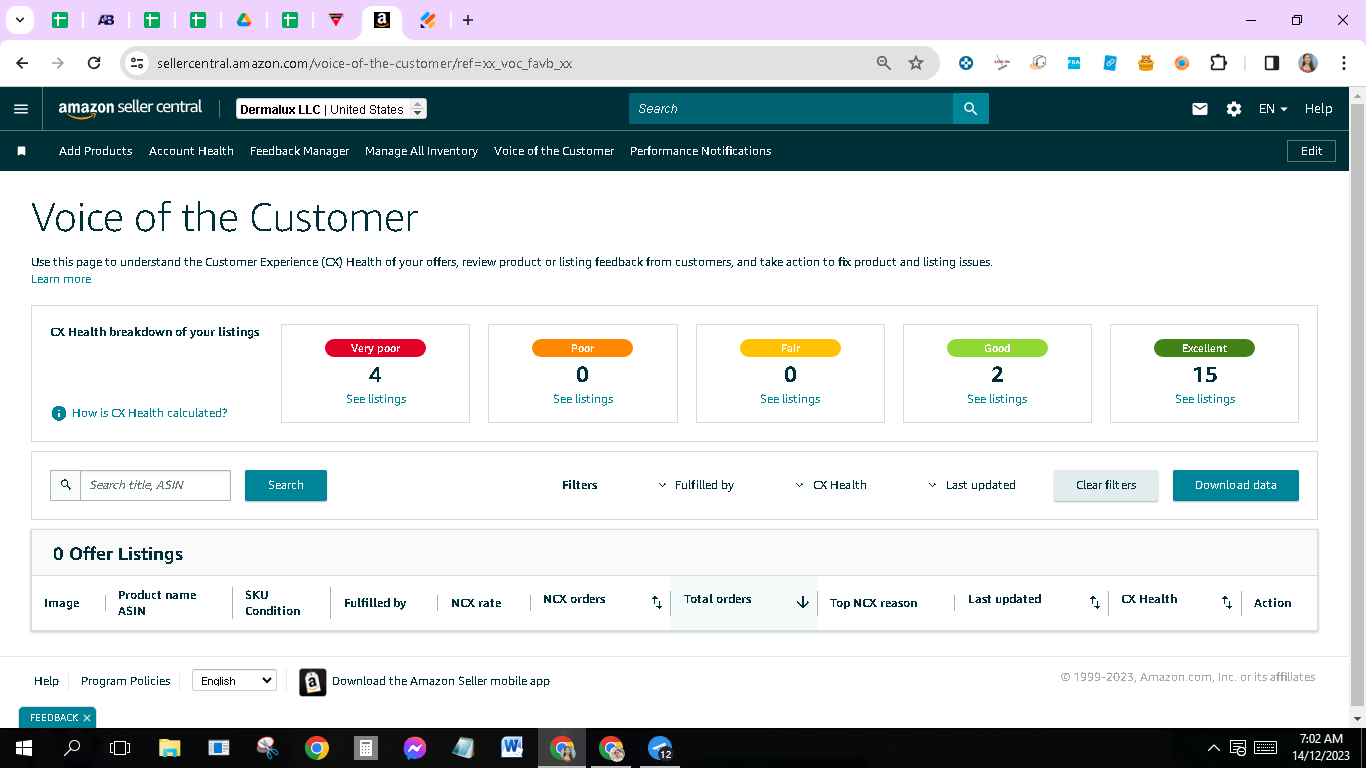
Task: Expand the CX Health filter dropdown
Action: click(x=831, y=485)
